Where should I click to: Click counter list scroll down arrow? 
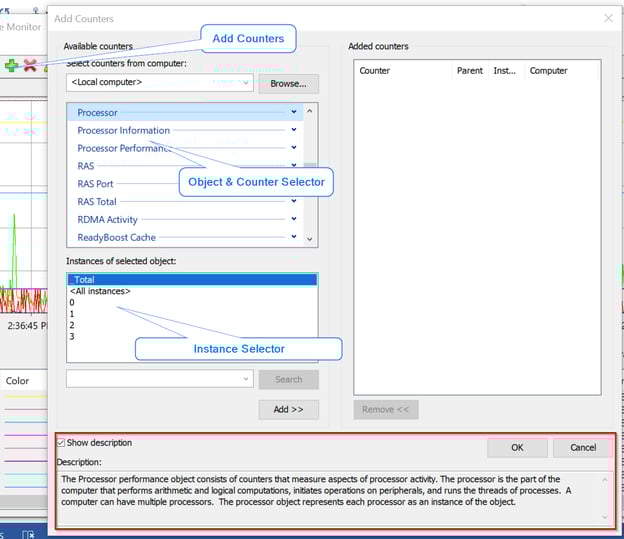pyautogui.click(x=310, y=239)
